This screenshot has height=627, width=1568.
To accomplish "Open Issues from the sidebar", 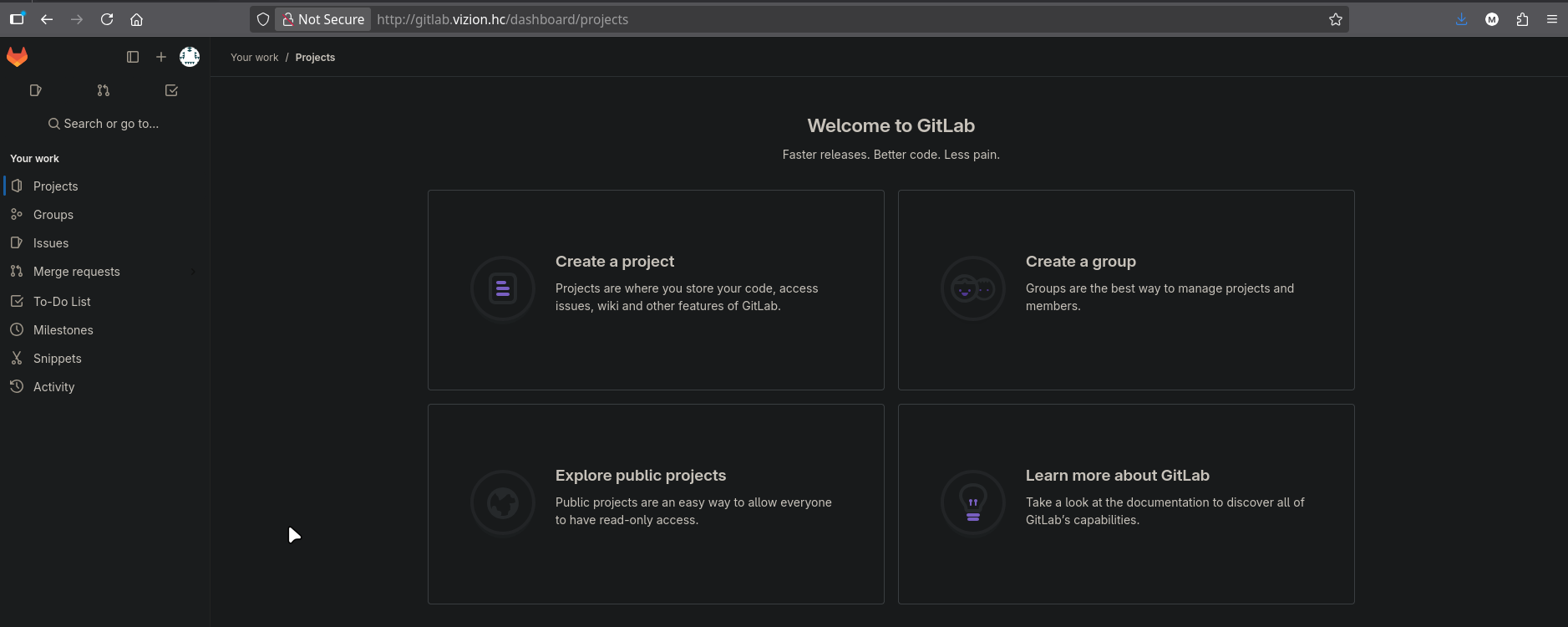I will click(x=51, y=243).
